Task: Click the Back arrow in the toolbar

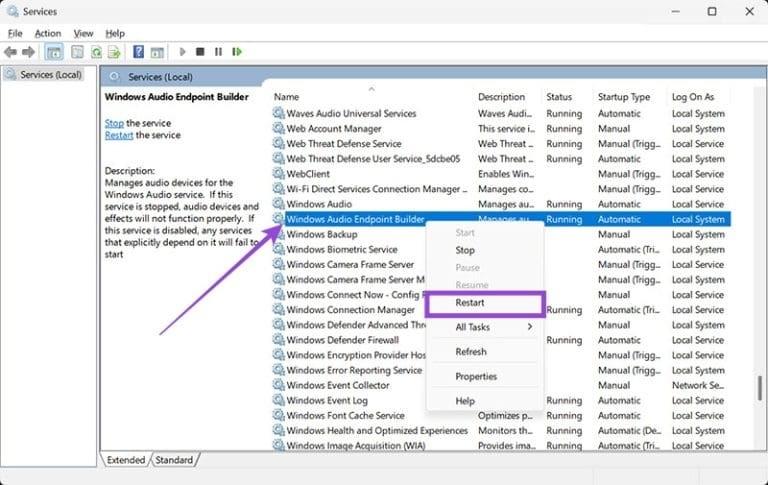Action: (x=10, y=51)
